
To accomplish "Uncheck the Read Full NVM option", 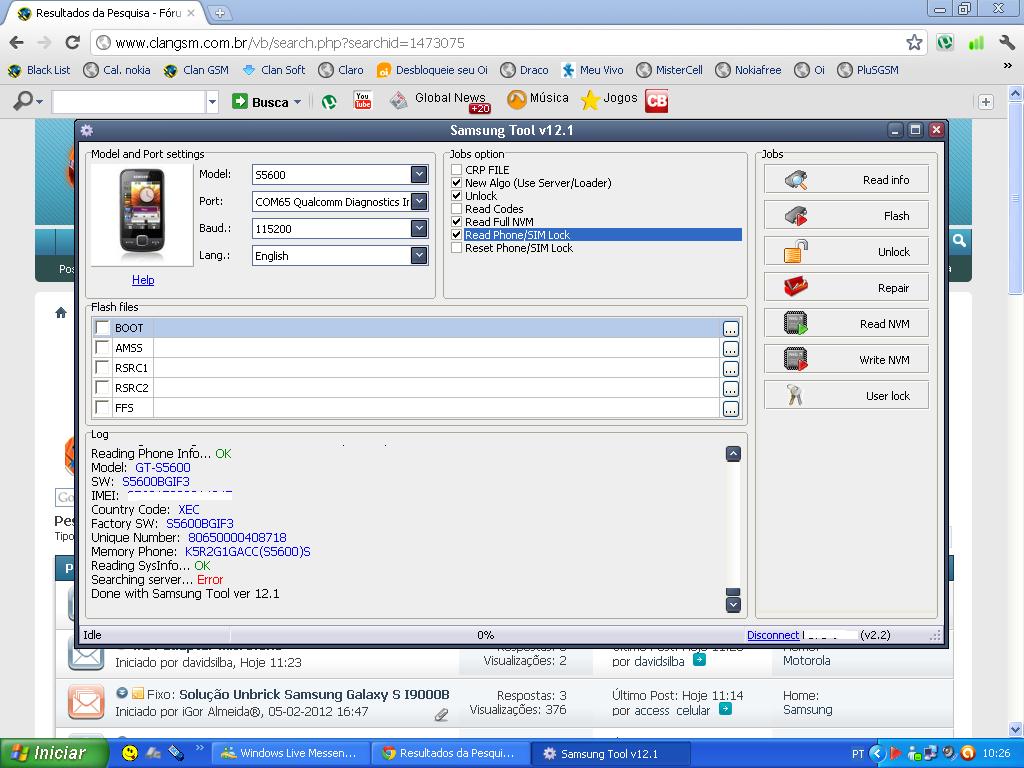I will coord(456,222).
